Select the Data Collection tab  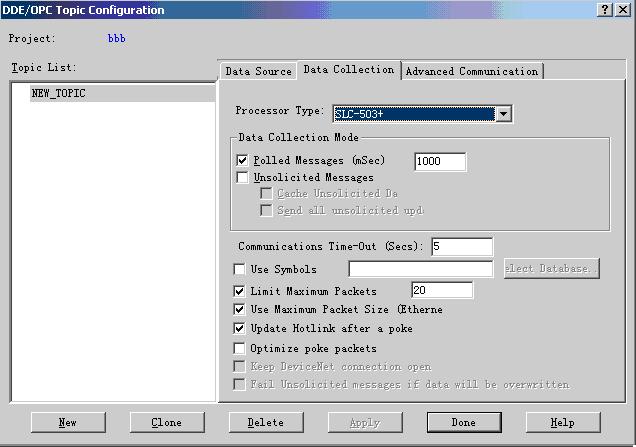tap(348, 70)
